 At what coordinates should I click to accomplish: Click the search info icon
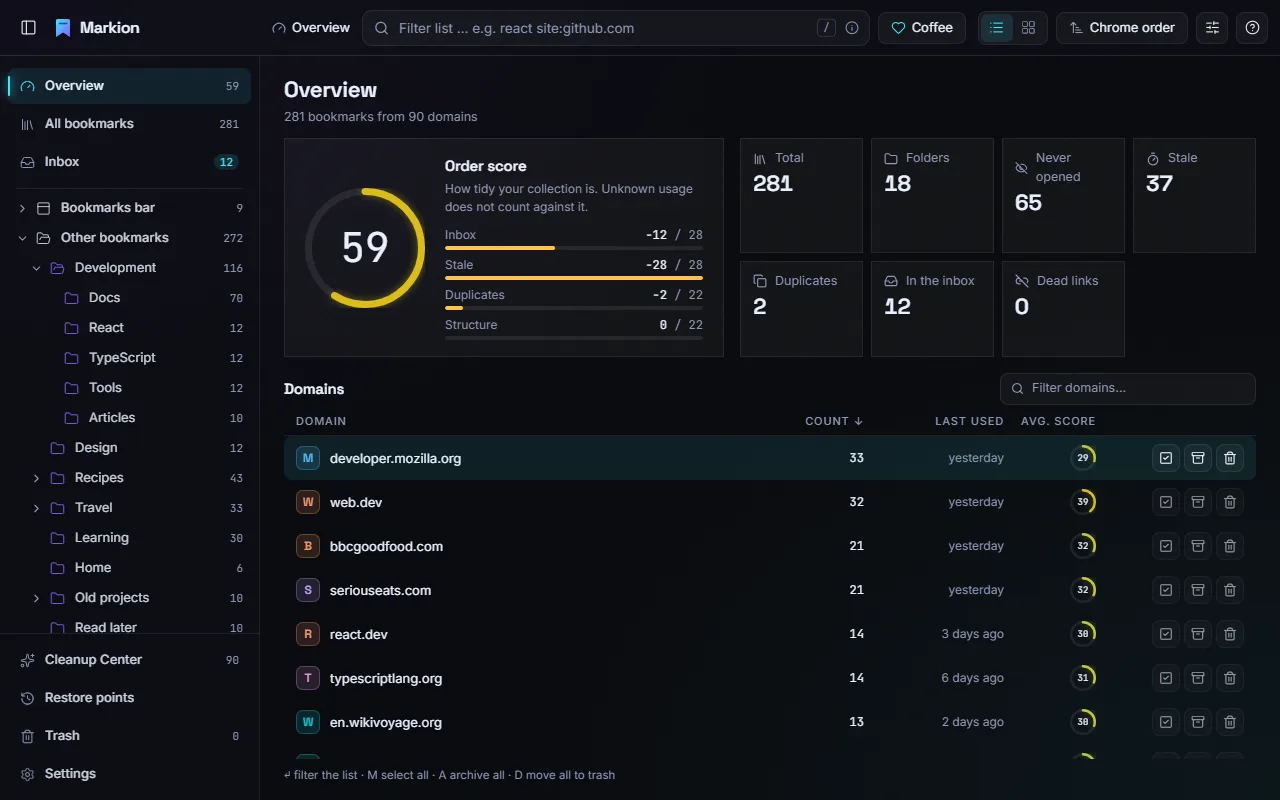pyautogui.click(x=852, y=28)
